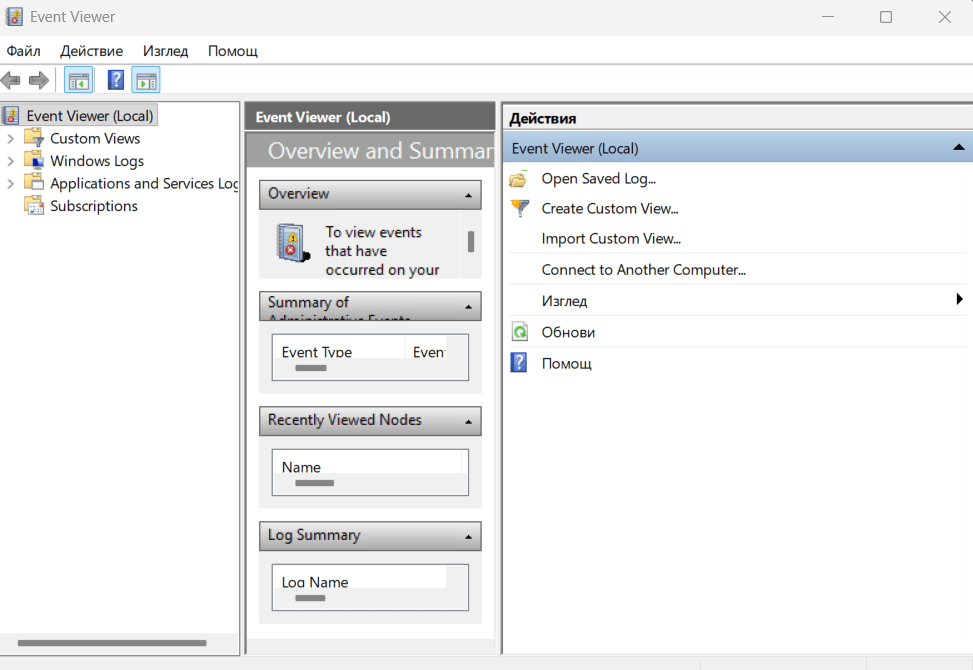
Task: Collapse Summary of Administrative Events section
Action: 469,306
